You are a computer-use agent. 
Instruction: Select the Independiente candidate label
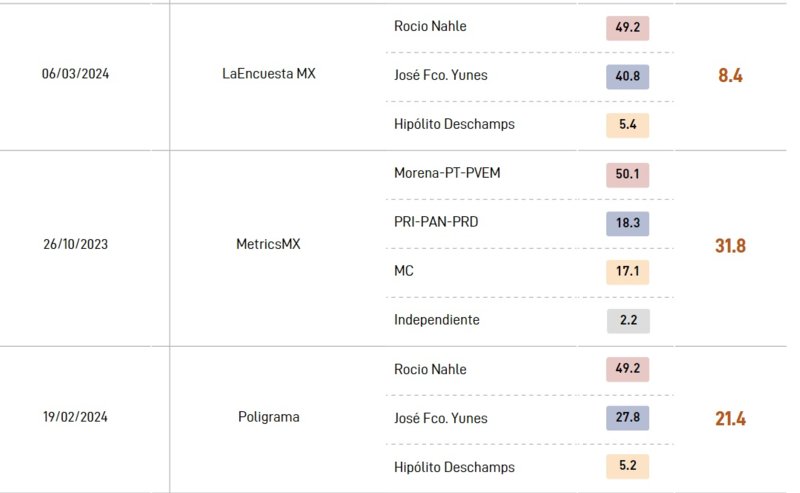pos(437,320)
